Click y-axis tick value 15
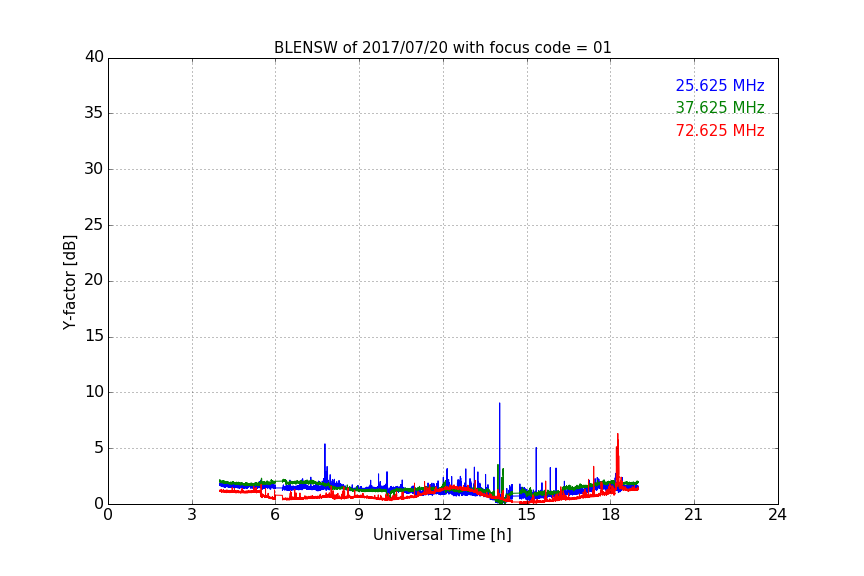864x576 pixels. point(94,336)
